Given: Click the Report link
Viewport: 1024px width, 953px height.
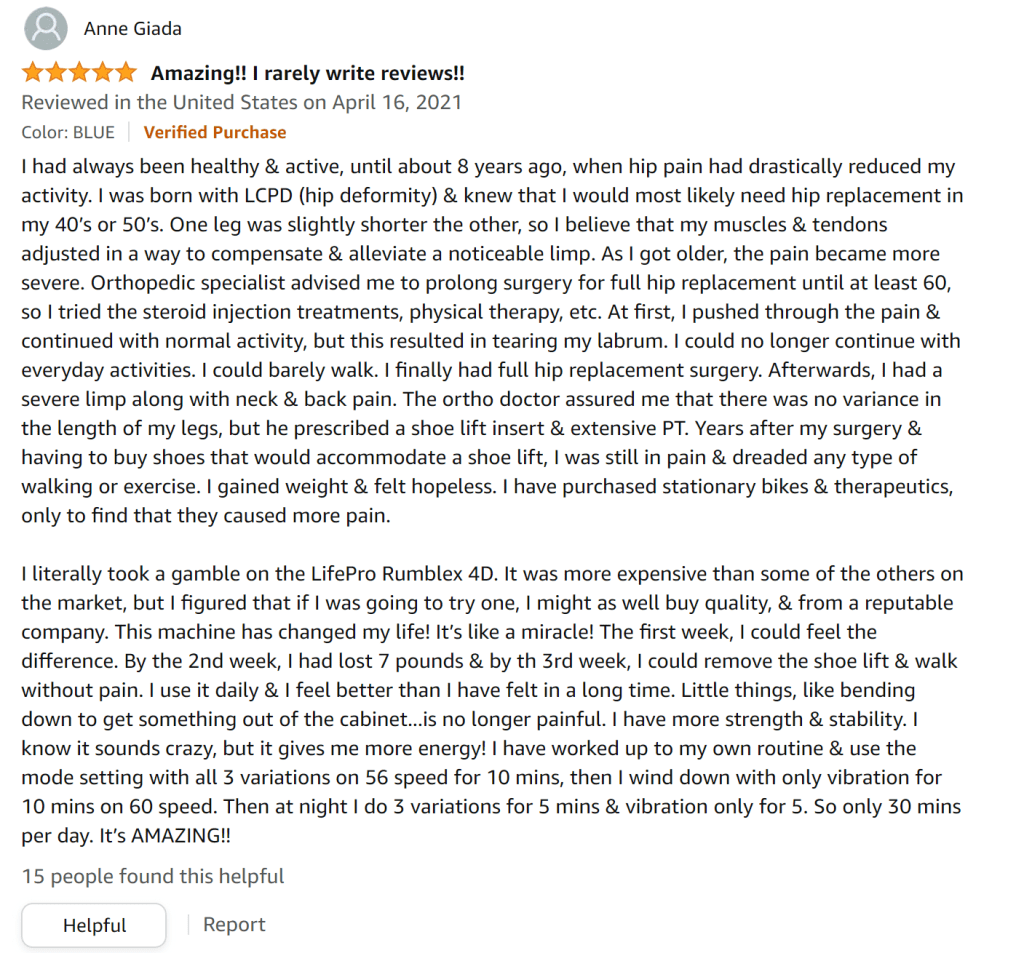Looking at the screenshot, I should click(x=234, y=925).
